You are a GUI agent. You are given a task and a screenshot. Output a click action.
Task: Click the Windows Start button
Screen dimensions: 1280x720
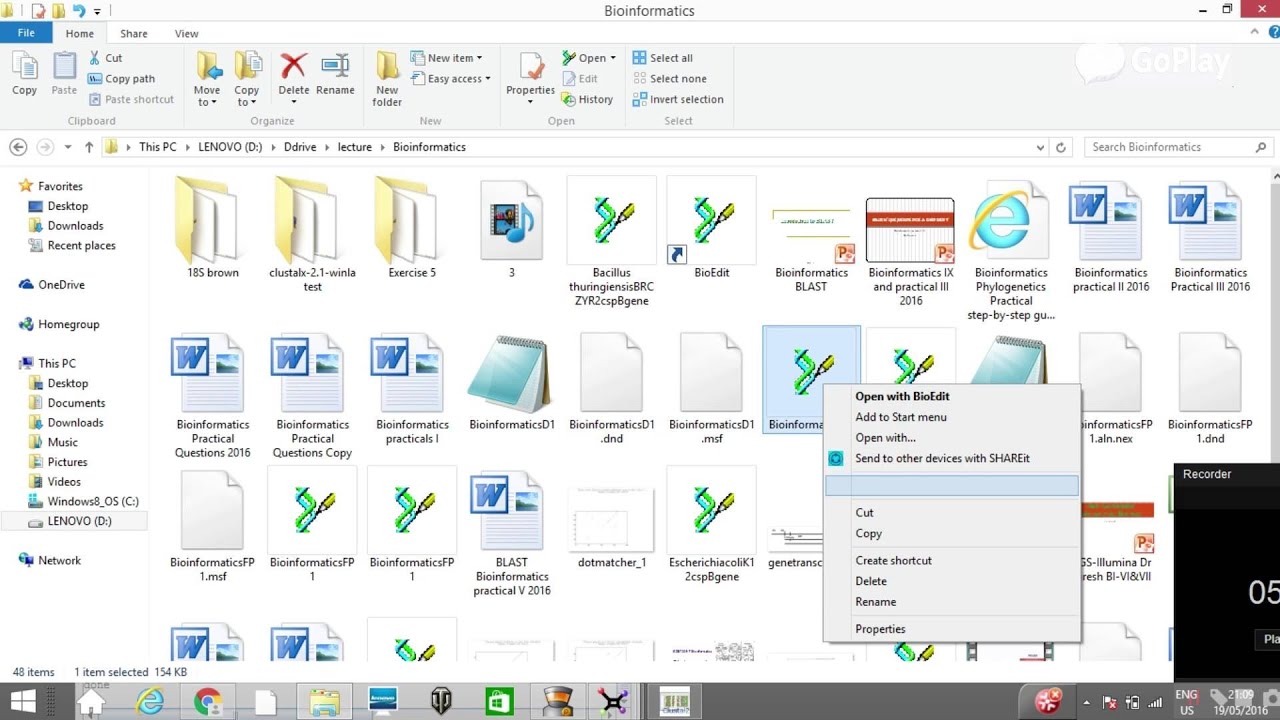click(22, 702)
